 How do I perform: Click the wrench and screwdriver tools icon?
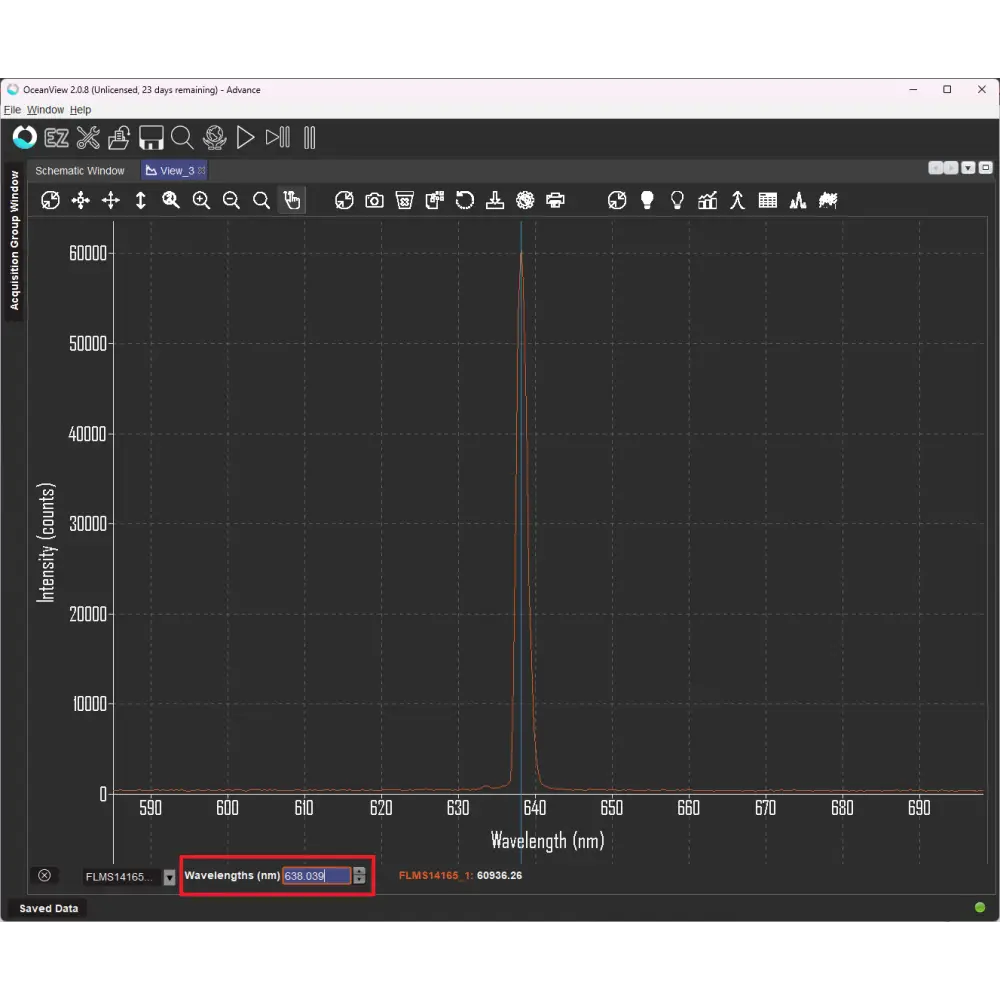pos(88,138)
